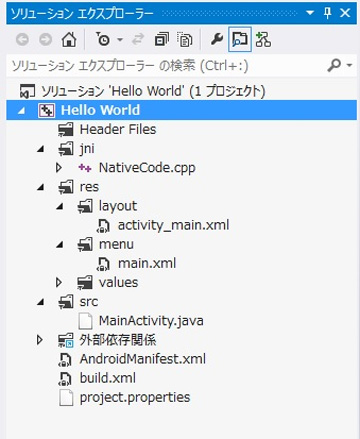Screen dimensions: 360x439
Task: Click Collapse All toolbar icon
Action: point(162,40)
